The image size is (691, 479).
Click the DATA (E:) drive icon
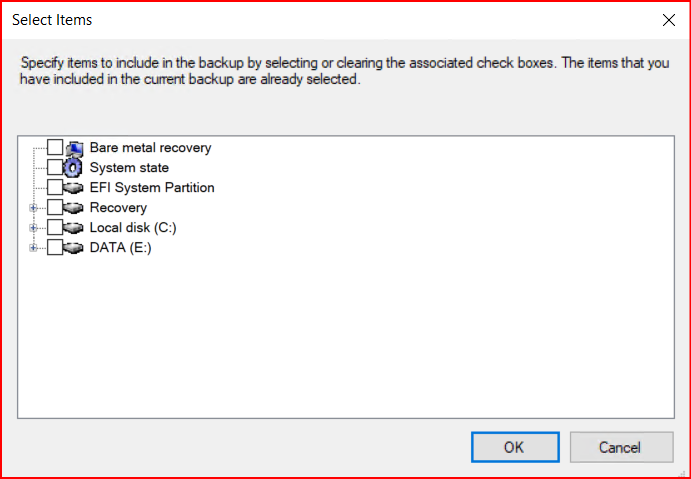tap(74, 248)
